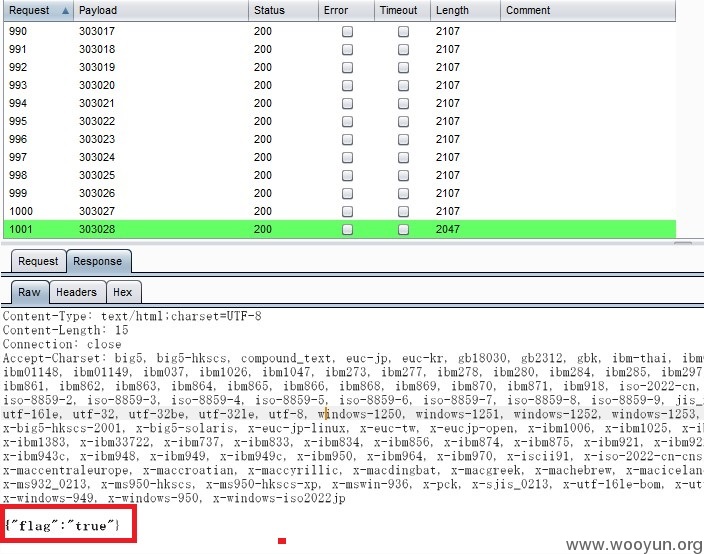
Task: Click status 200 in row 995
Action: 263,121
